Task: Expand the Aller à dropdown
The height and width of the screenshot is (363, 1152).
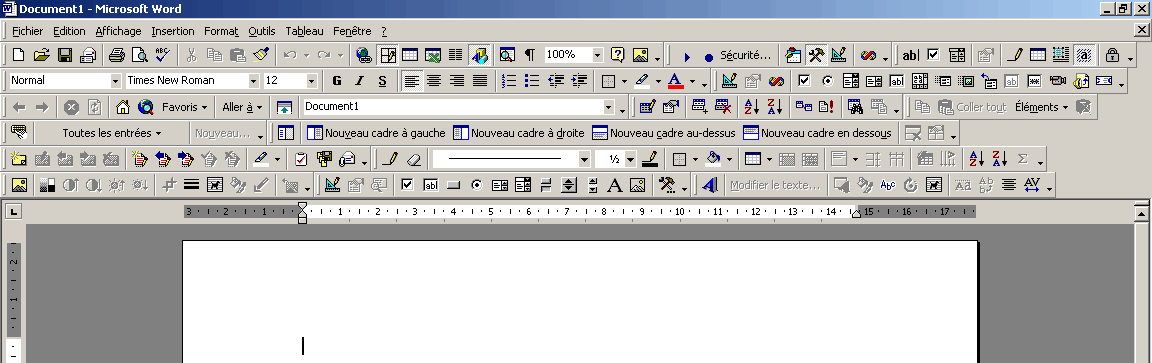Action: pos(242,107)
